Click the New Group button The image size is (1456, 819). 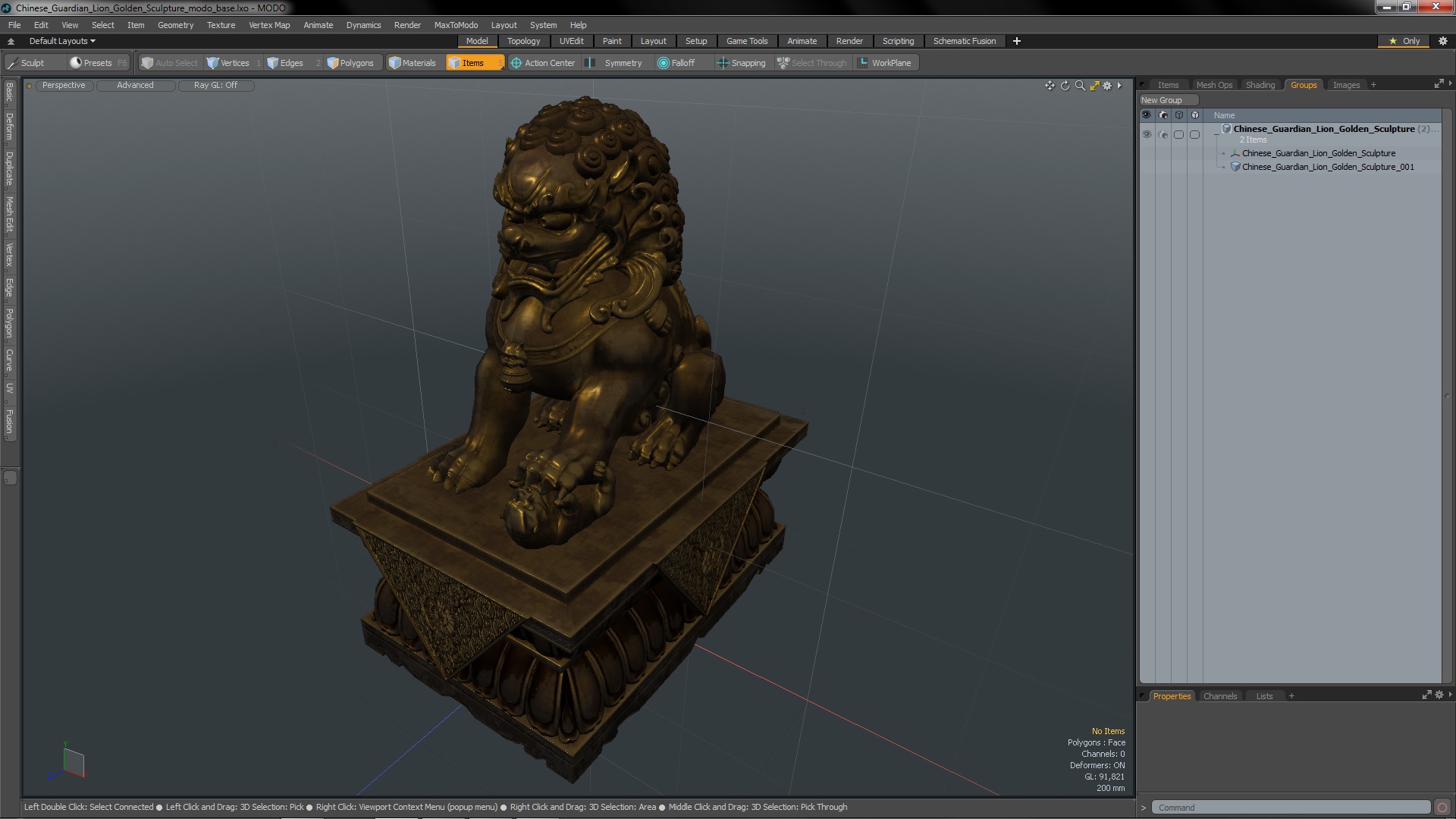point(1168,100)
